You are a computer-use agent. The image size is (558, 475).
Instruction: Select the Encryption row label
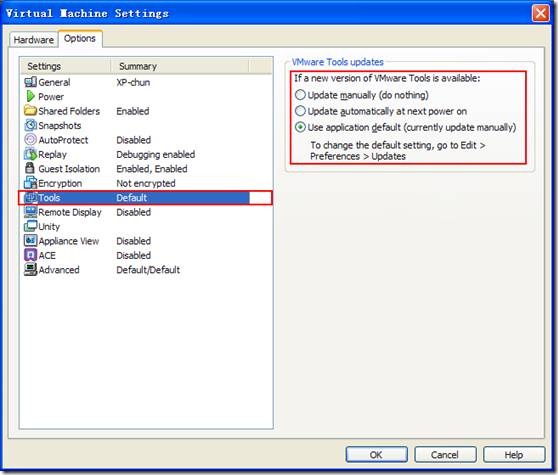coord(60,184)
